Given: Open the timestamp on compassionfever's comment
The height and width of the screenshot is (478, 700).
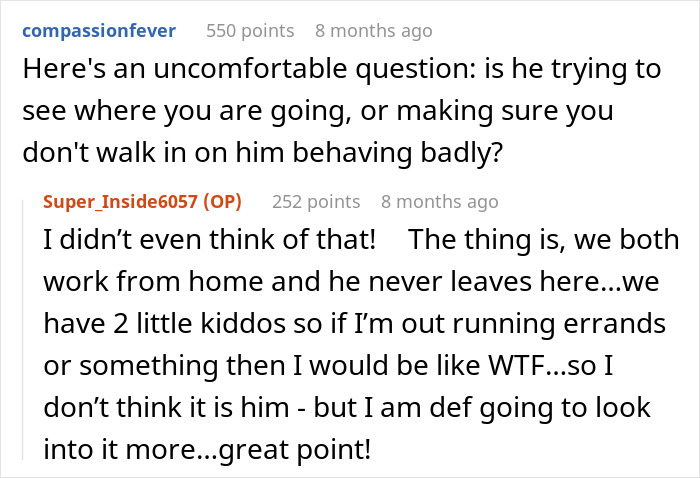Looking at the screenshot, I should [374, 30].
